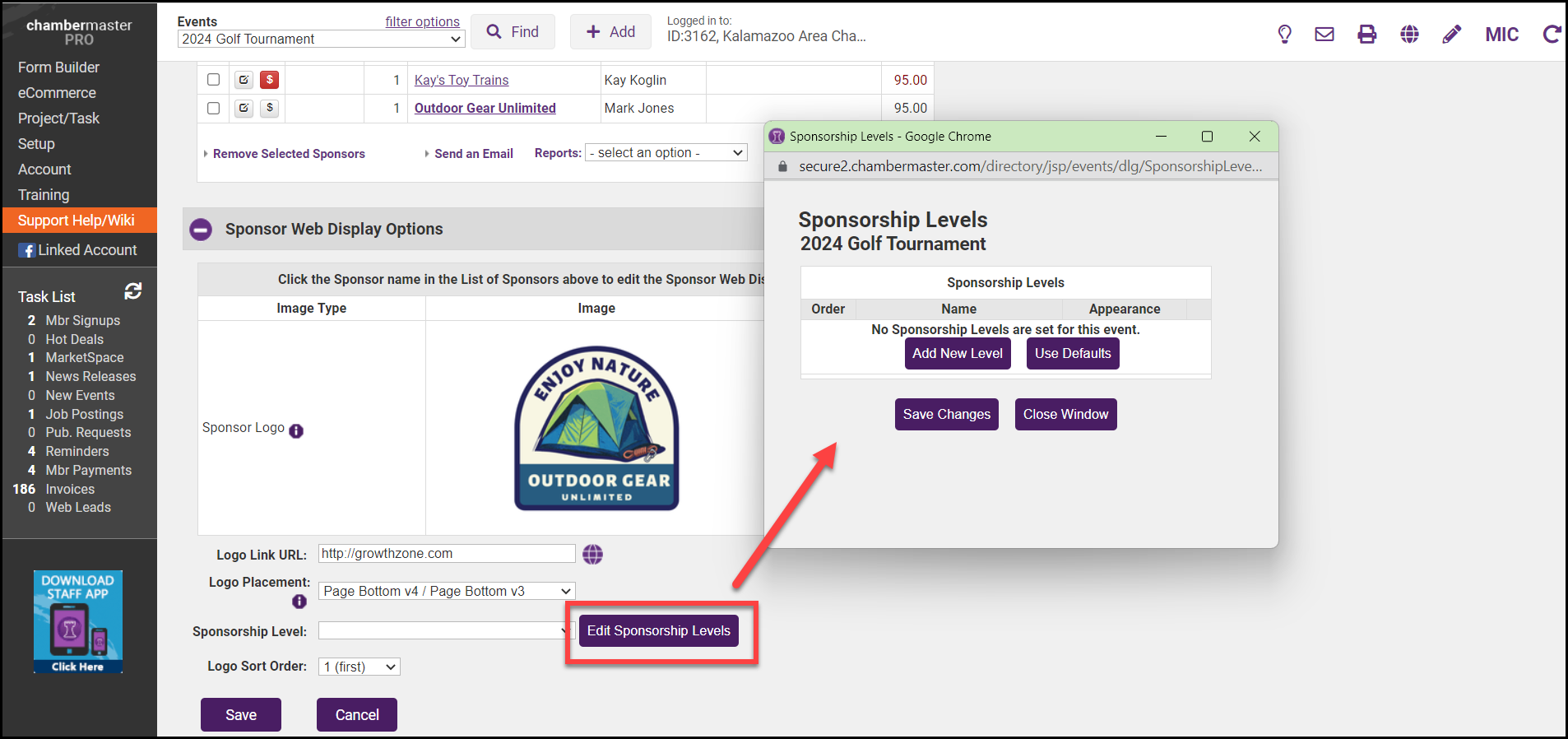This screenshot has height=739, width=1568.
Task: Click red dollar icon for Kay's Toy Trains
Action: pos(269,80)
